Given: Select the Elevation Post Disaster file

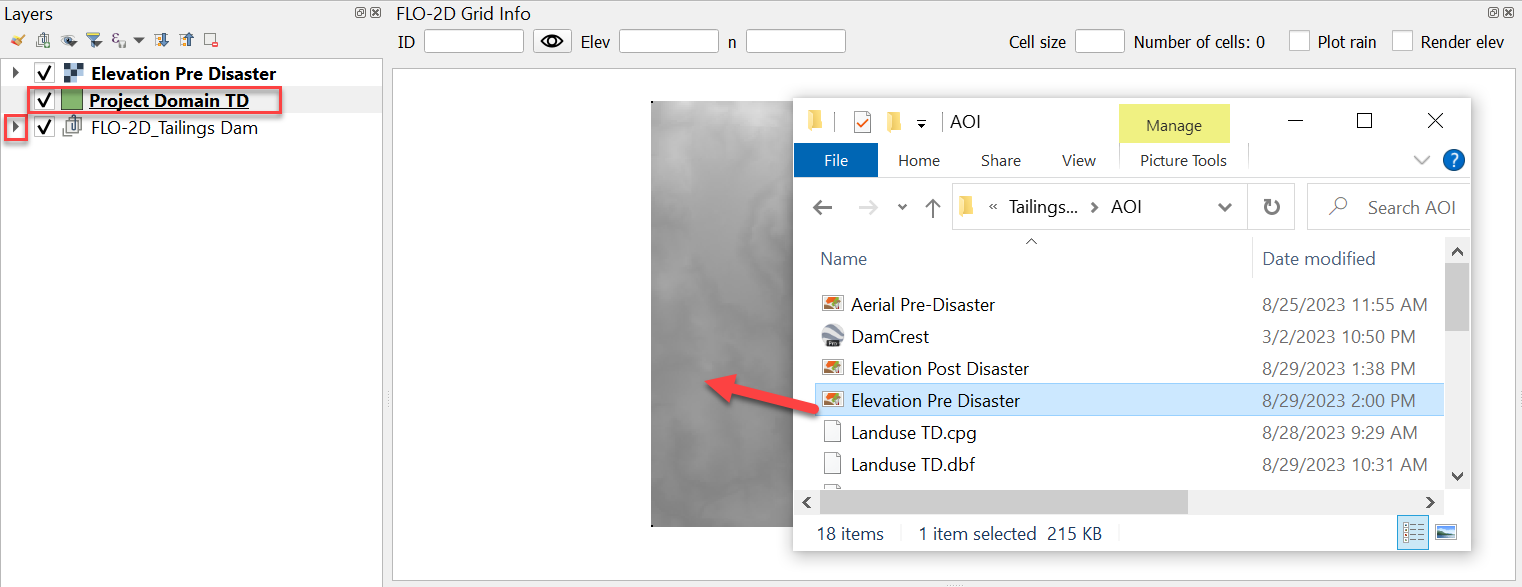Looking at the screenshot, I should pos(939,368).
